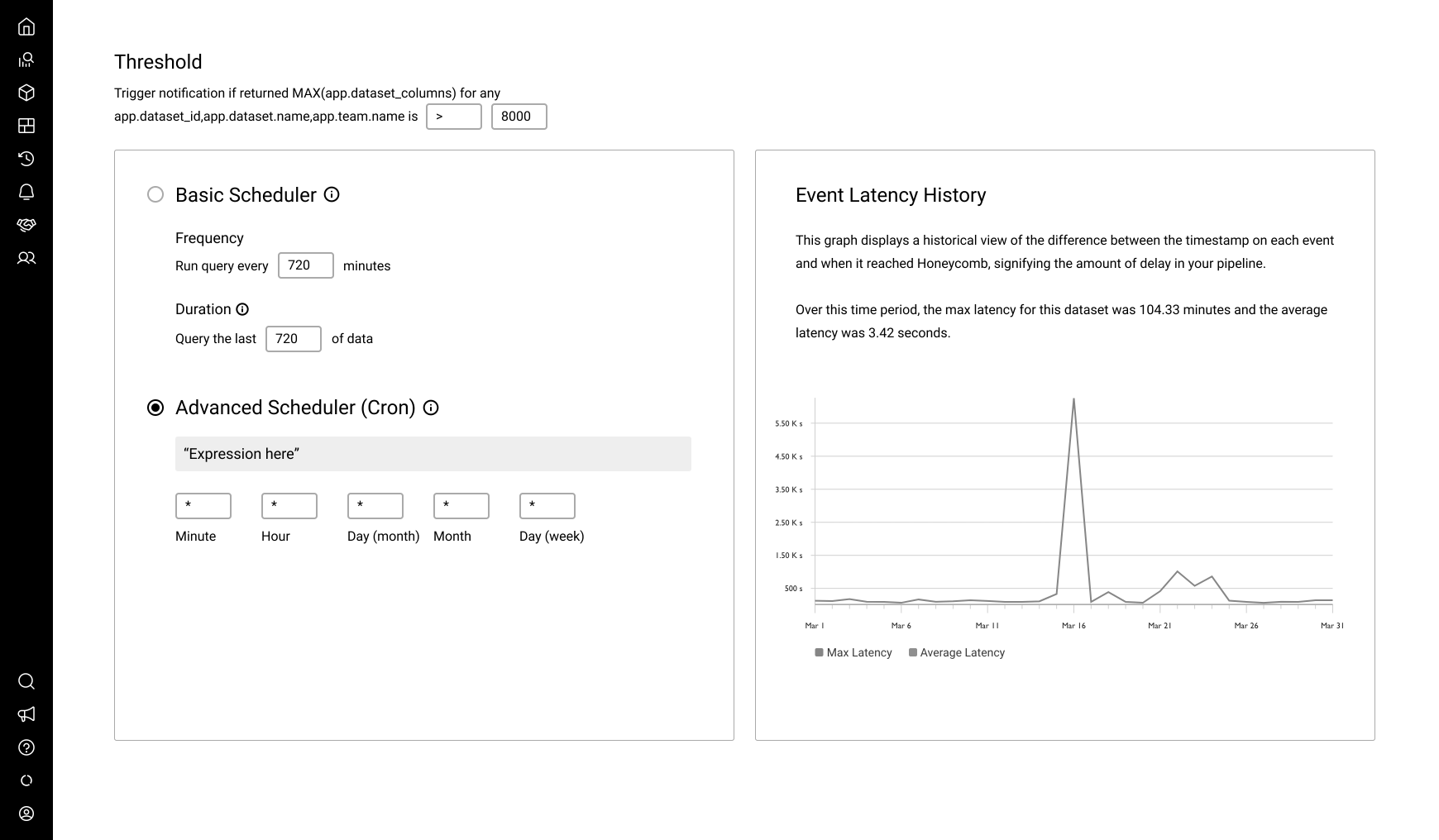The image size is (1439, 840).
Task: Open the threshold comparison operator dropdown
Action: [453, 117]
